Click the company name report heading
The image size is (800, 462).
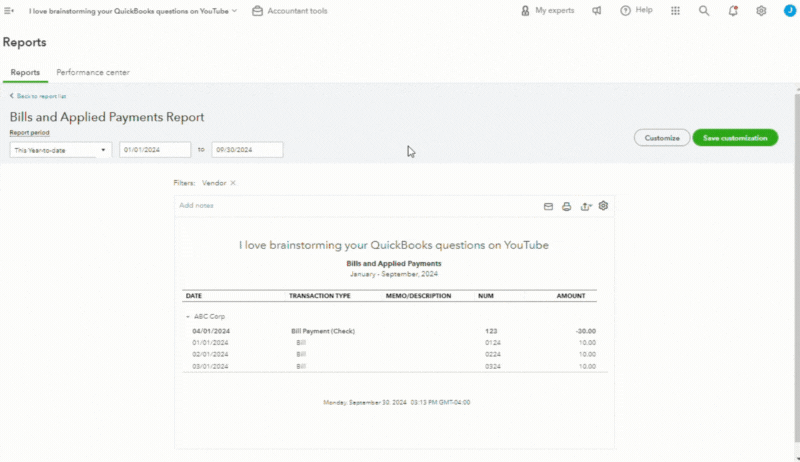pyautogui.click(x=394, y=245)
